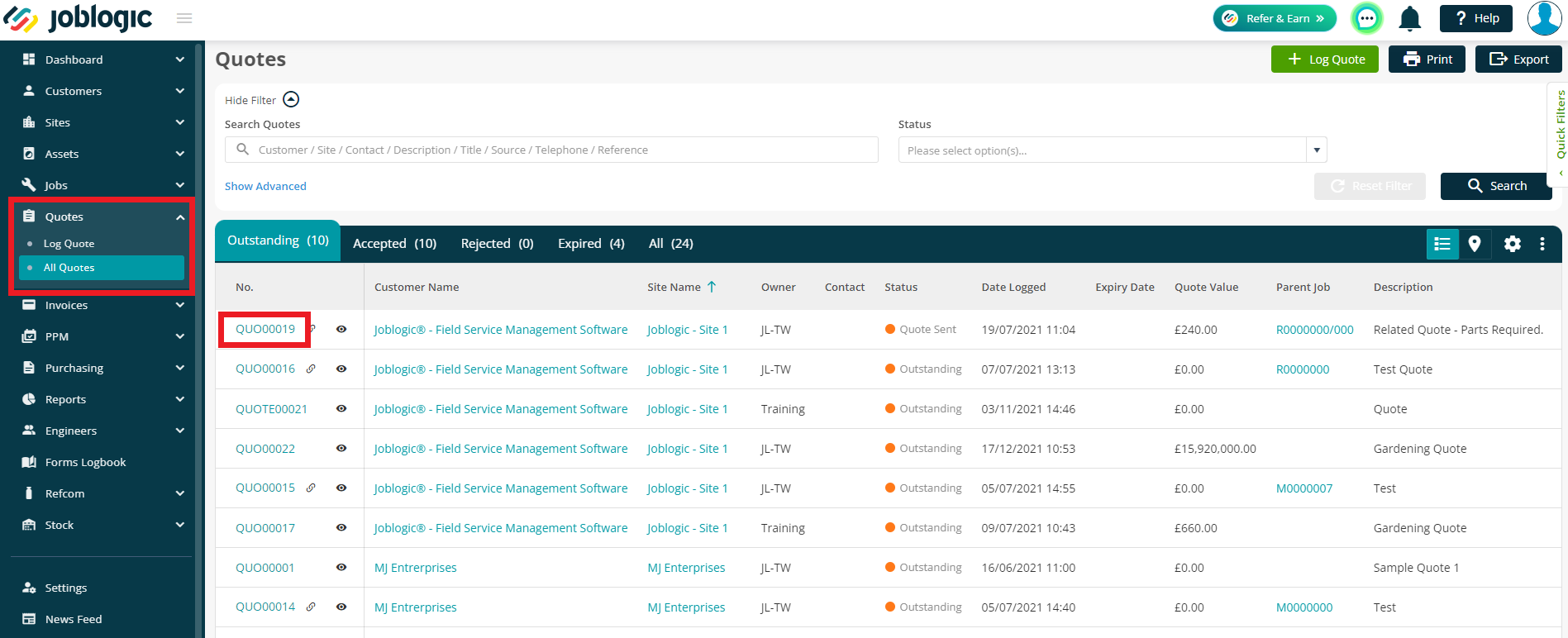Click link icon beside QUO00015
1568x638 pixels.
[x=311, y=488]
